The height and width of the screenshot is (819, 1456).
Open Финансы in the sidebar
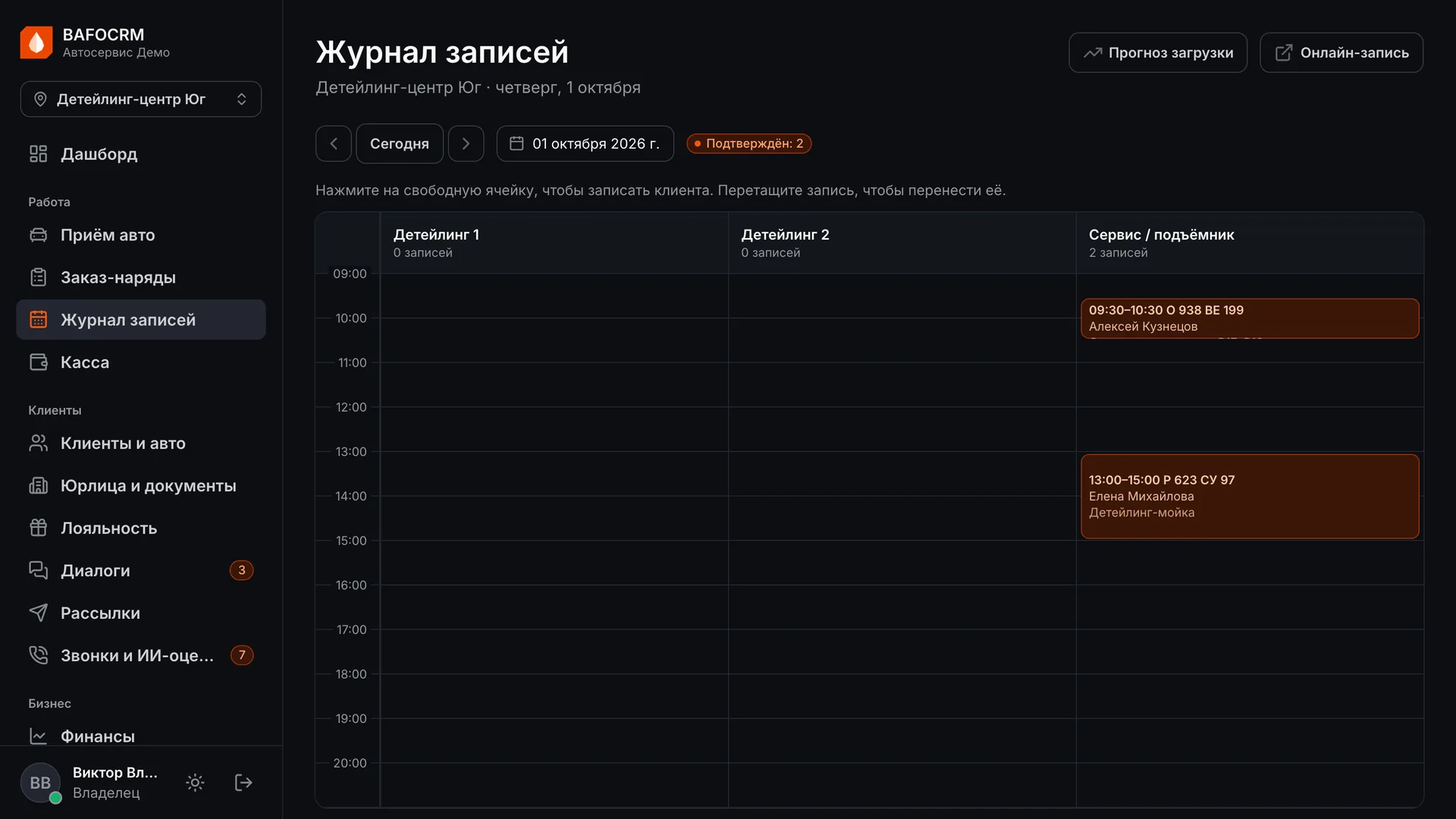pyautogui.click(x=141, y=736)
